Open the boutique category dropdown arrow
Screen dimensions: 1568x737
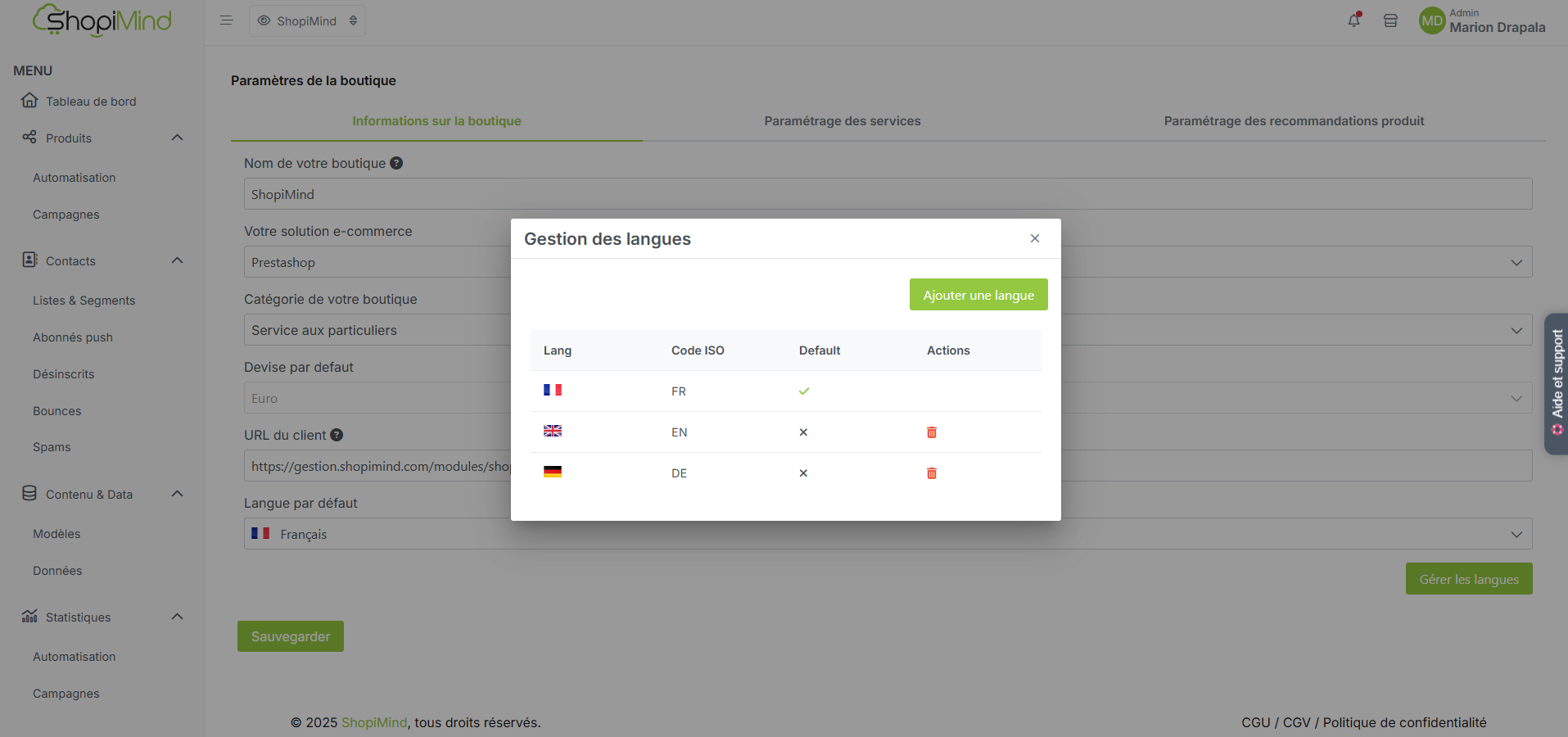pyautogui.click(x=1516, y=330)
